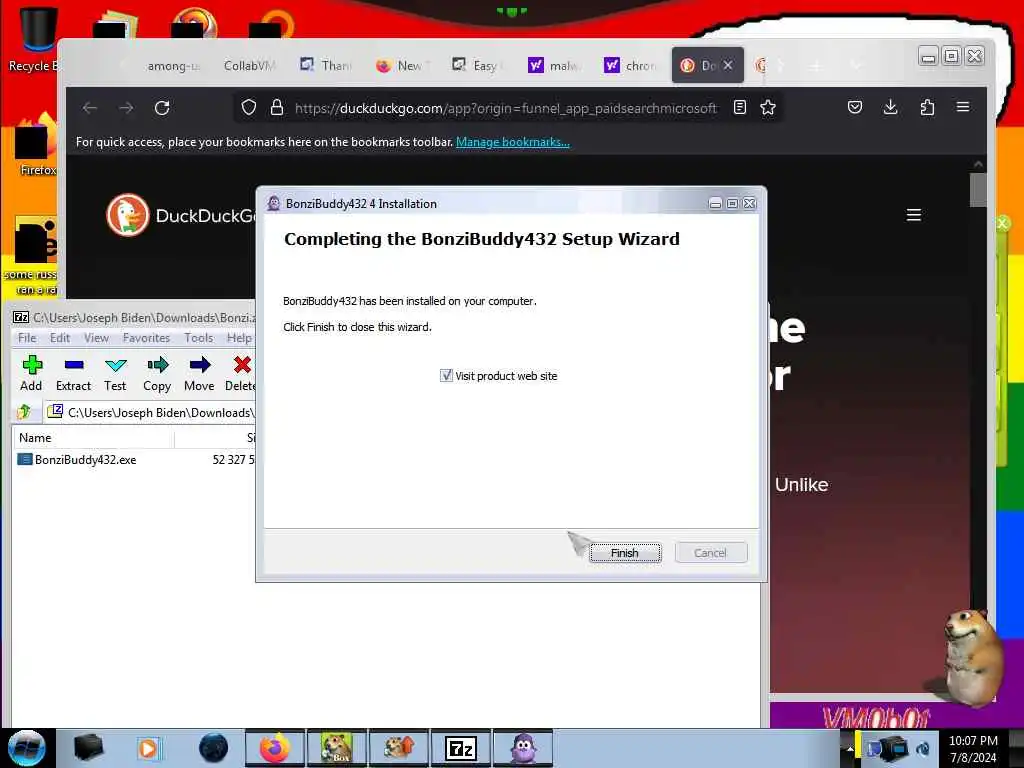1024x768 pixels.
Task: Open the media player taskbar icon
Action: click(x=148, y=748)
